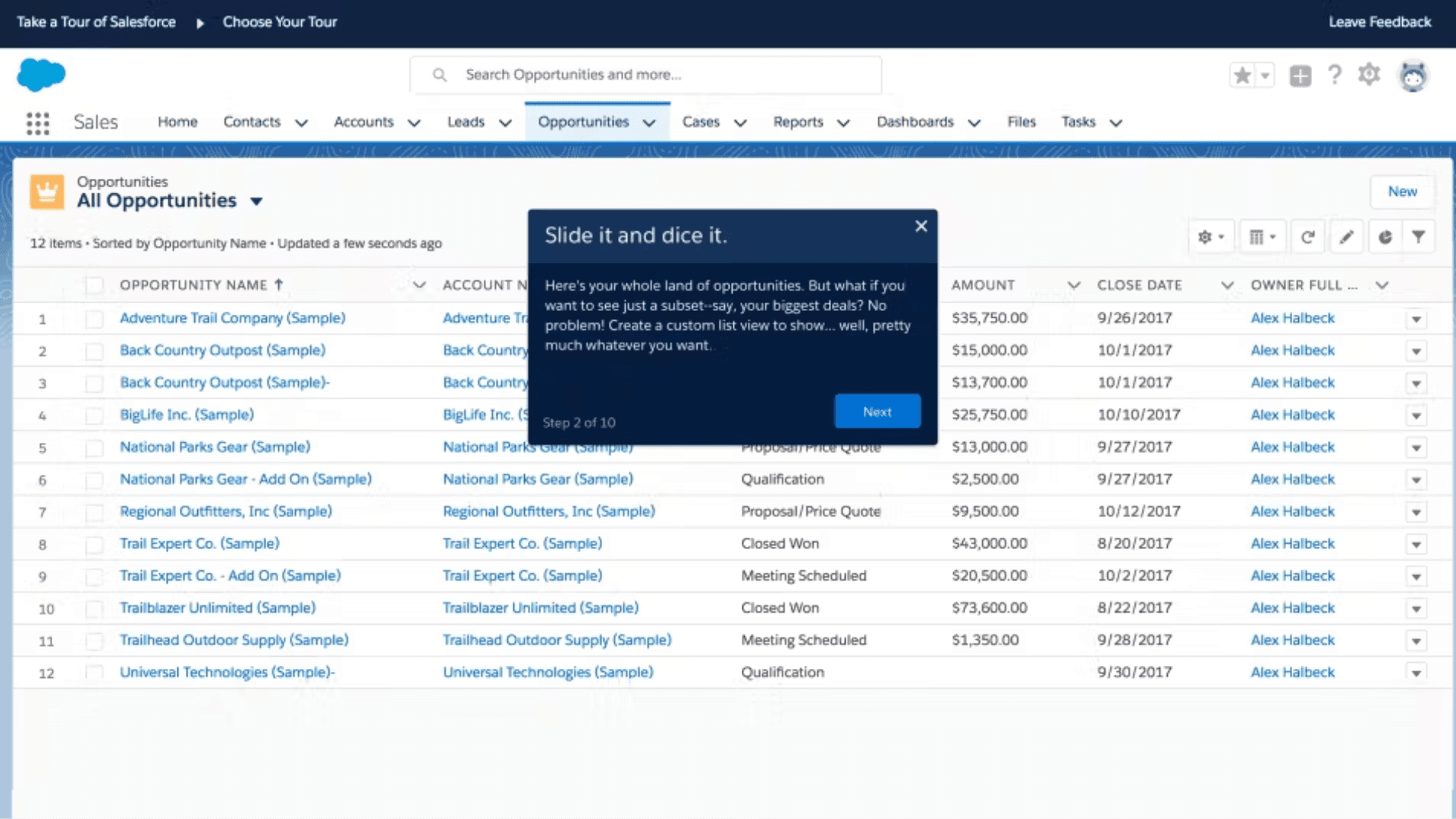Switch to the Accounts tab
This screenshot has width=1456, height=819.
(364, 122)
